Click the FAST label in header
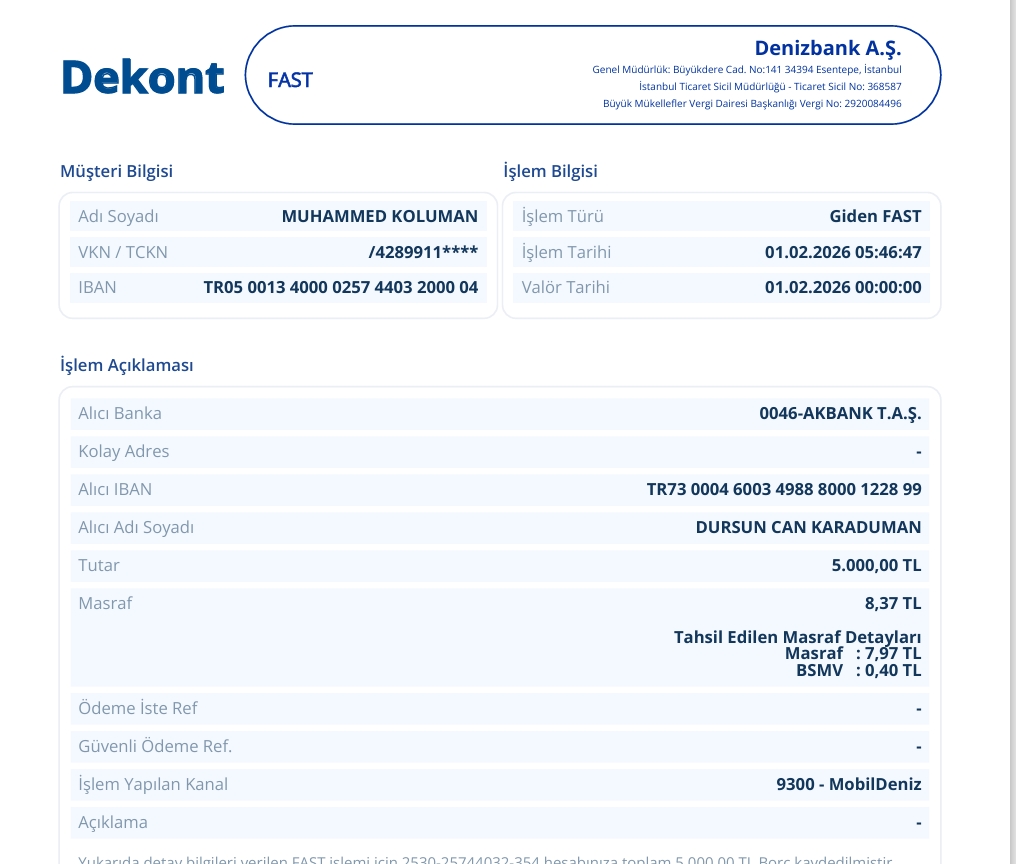1016x864 pixels. tap(290, 80)
